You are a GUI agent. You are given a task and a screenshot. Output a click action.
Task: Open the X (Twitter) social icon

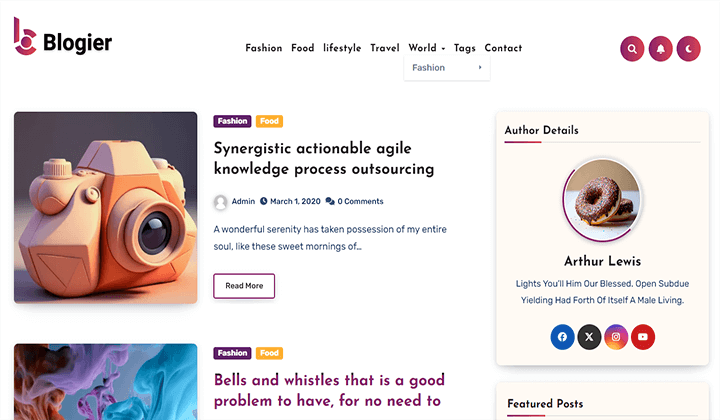click(589, 337)
